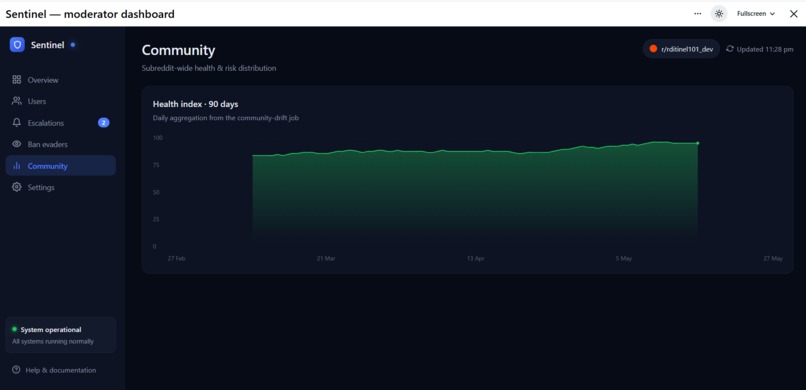
Task: Click the 5 May axis label
Action: pos(624,258)
